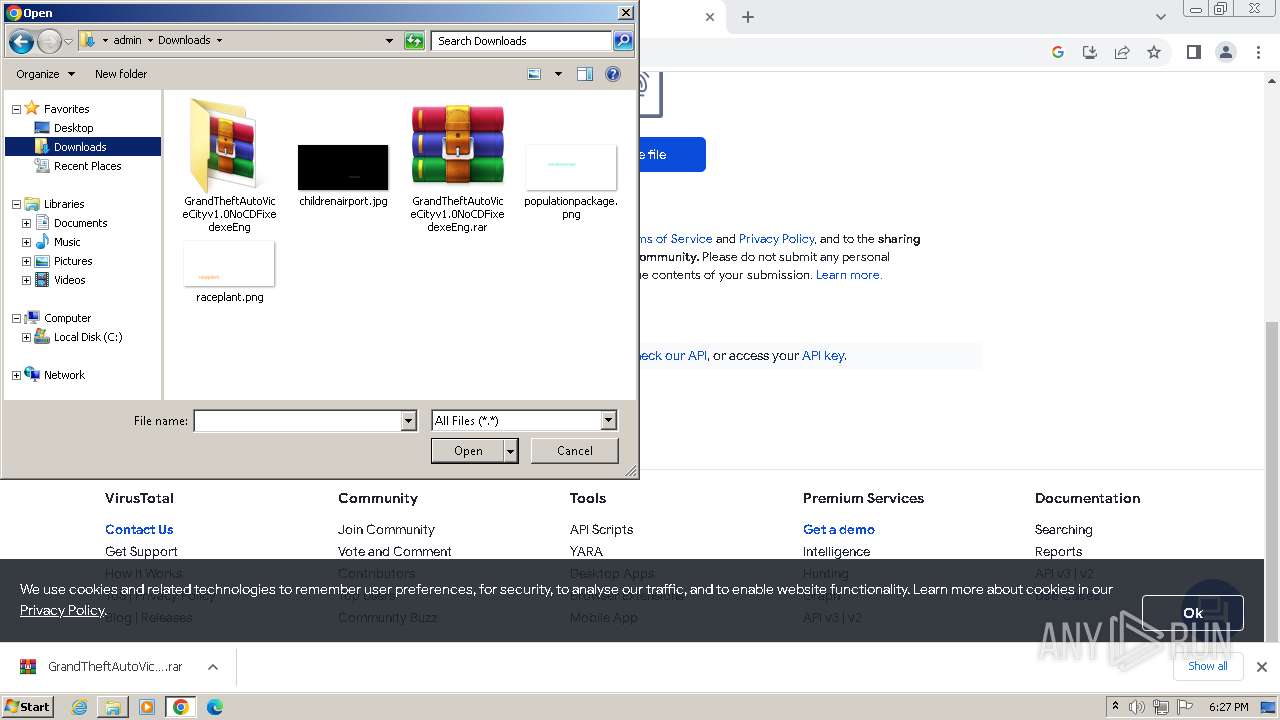Toggle Chrome side panel icon

click(1194, 52)
